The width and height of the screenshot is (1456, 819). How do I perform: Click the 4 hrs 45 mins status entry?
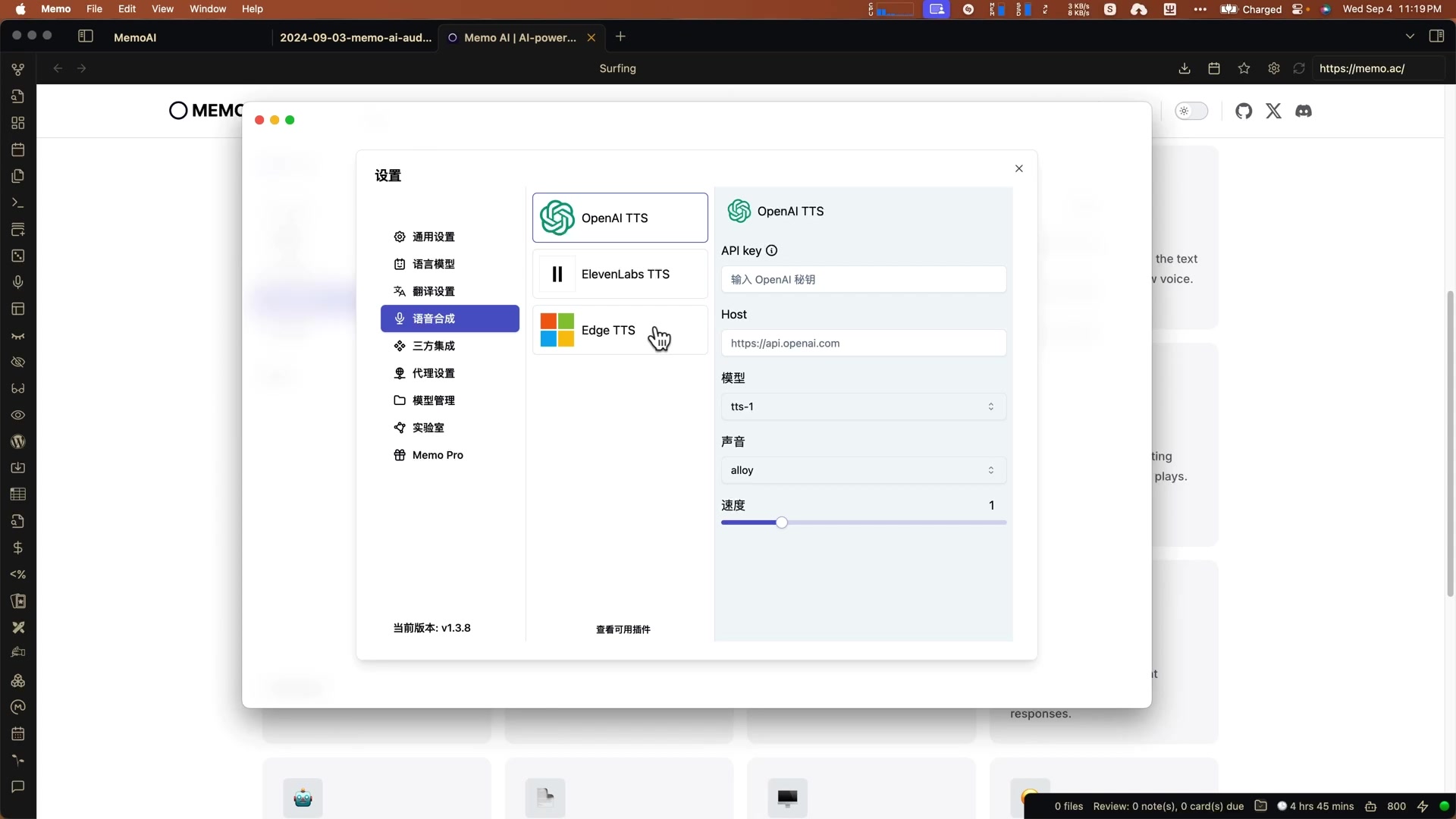click(x=1316, y=806)
